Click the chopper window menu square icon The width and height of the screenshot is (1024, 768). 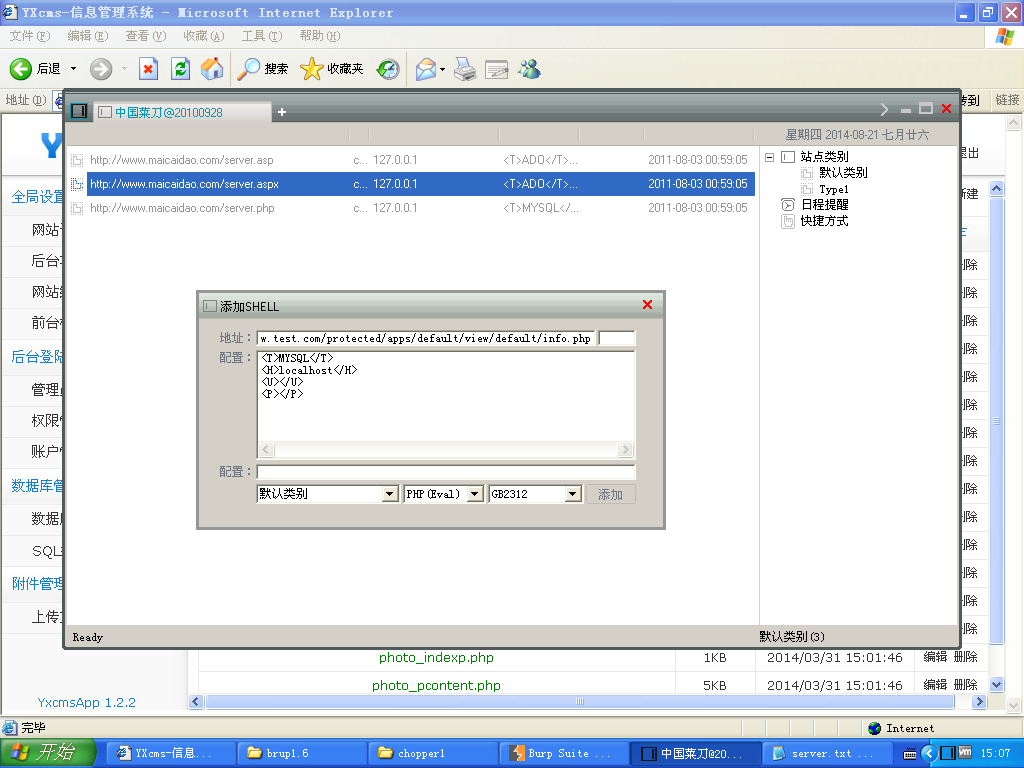(79, 111)
